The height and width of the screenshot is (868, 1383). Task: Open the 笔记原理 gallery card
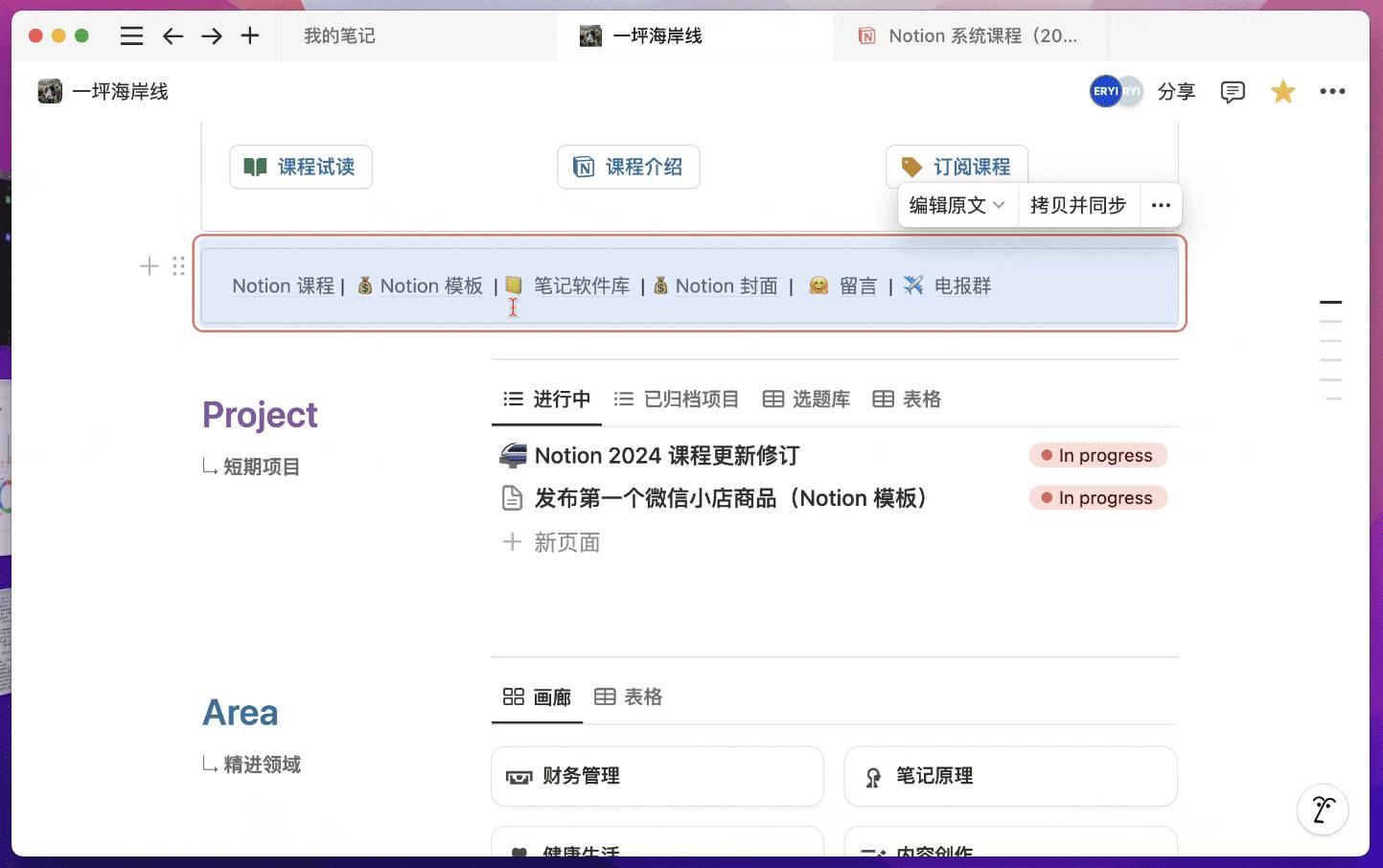1010,776
